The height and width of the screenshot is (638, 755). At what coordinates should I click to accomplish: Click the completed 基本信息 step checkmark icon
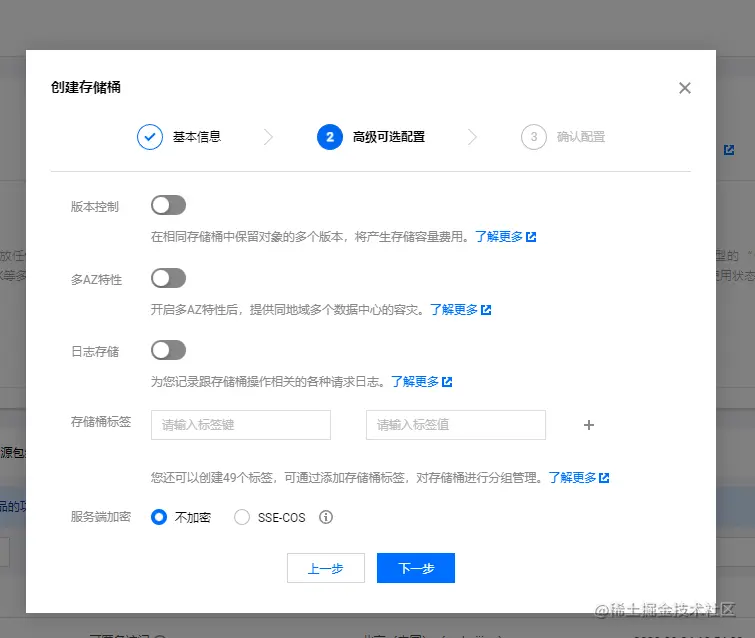(150, 137)
